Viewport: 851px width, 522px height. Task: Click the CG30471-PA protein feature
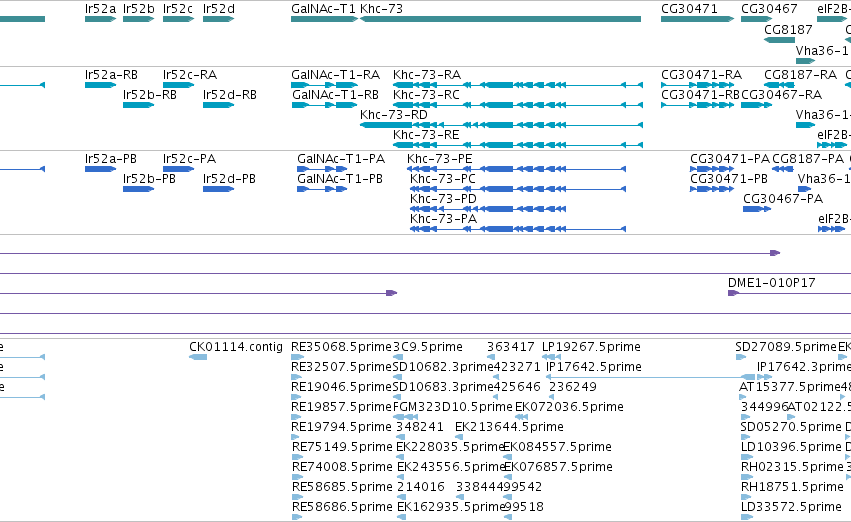pos(712,169)
